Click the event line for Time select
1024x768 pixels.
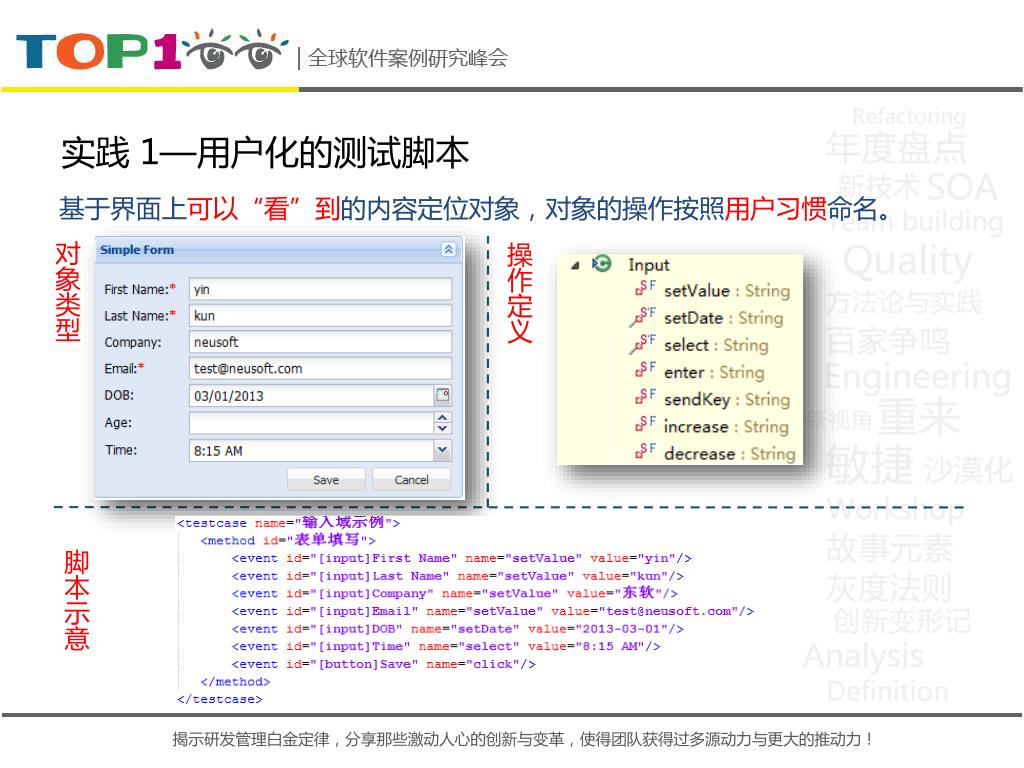(x=446, y=647)
